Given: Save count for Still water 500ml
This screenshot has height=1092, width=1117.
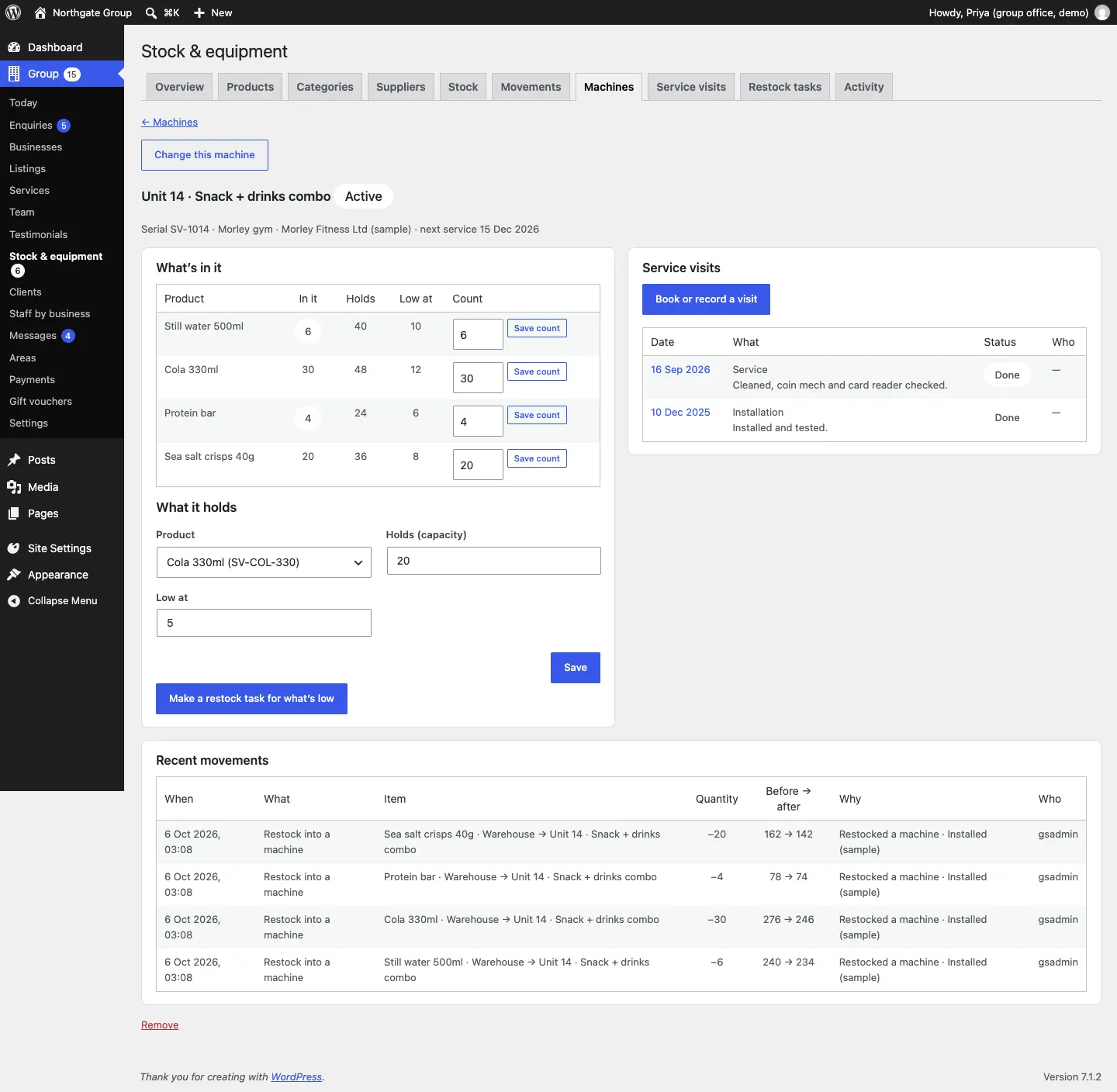Looking at the screenshot, I should tap(537, 328).
